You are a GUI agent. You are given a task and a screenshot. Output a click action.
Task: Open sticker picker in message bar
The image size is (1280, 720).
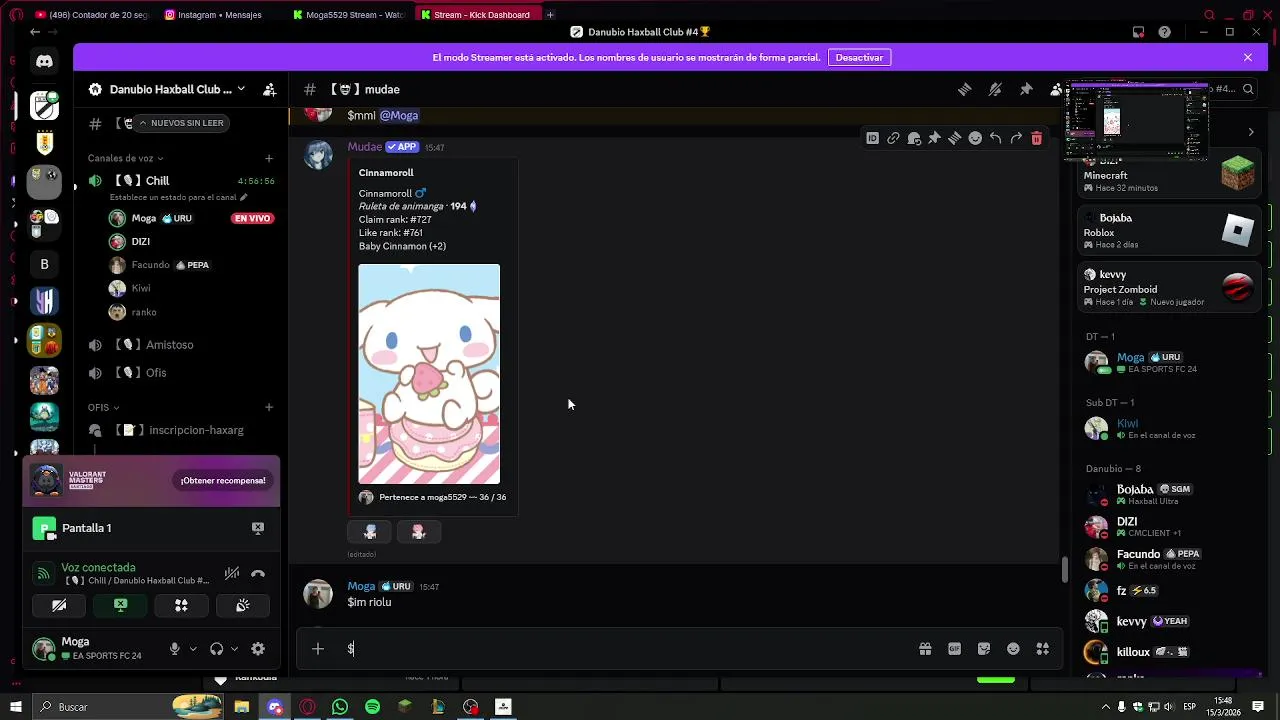[x=984, y=649]
